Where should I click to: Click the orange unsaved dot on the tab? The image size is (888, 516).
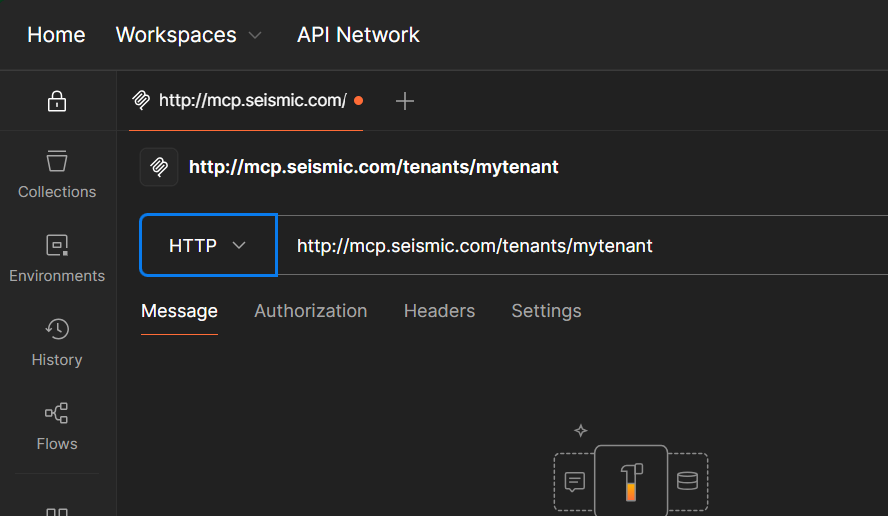(358, 101)
